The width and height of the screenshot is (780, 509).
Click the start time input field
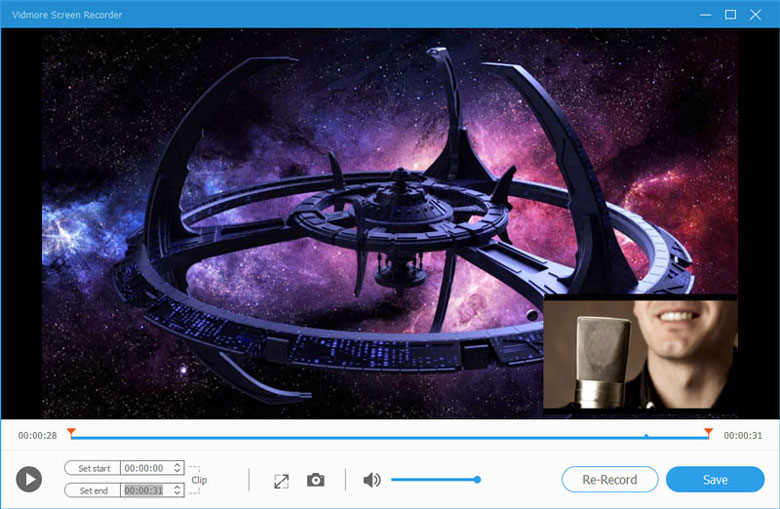pyautogui.click(x=146, y=468)
